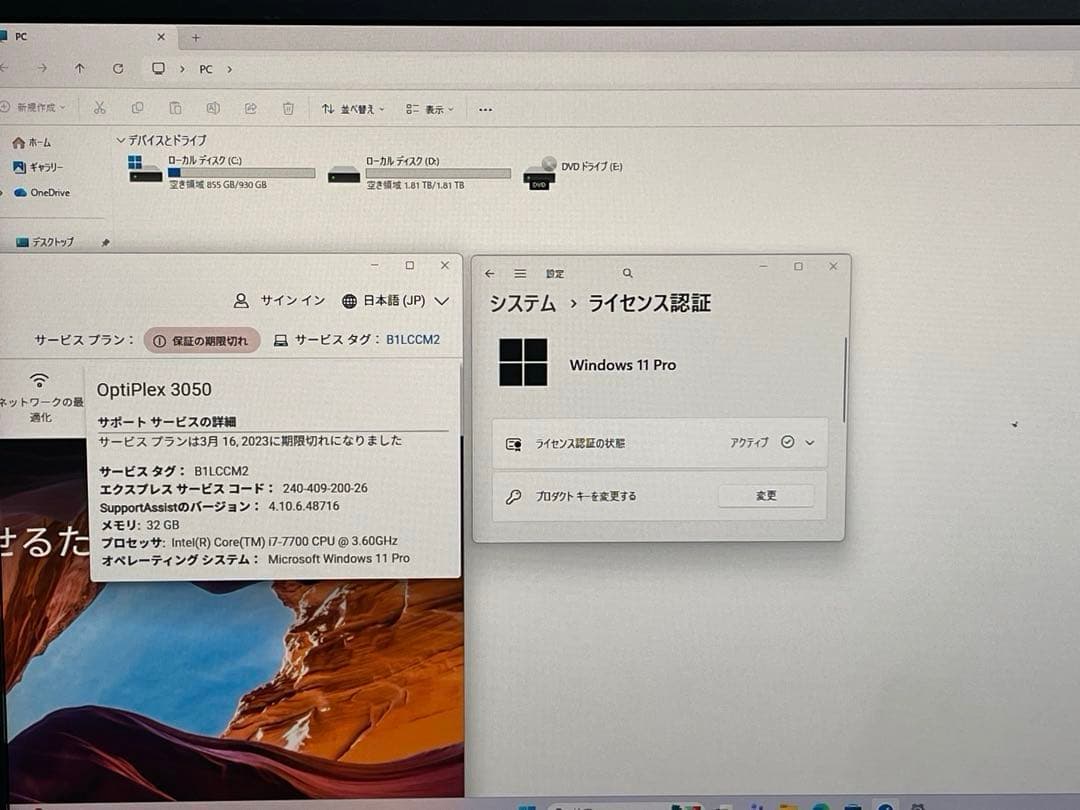
Task: Click エクスプレス サービス コード value 240-409-200-26
Action: coord(324,488)
